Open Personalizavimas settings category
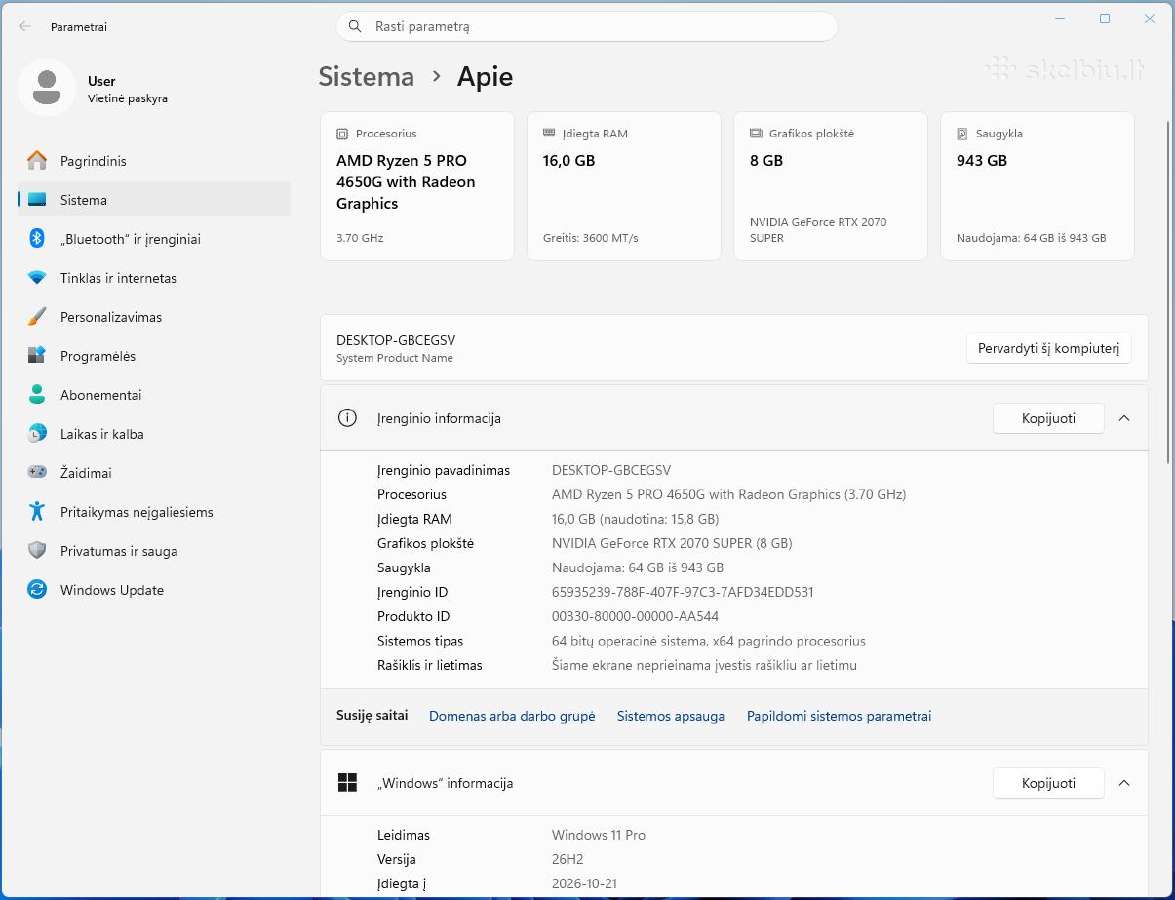The width and height of the screenshot is (1175, 900). coord(154,317)
